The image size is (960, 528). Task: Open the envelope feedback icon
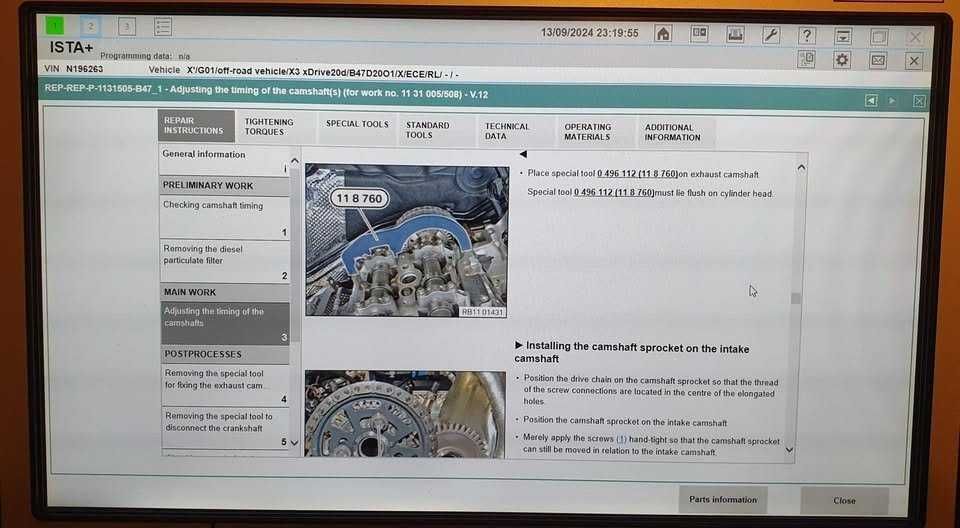878,60
